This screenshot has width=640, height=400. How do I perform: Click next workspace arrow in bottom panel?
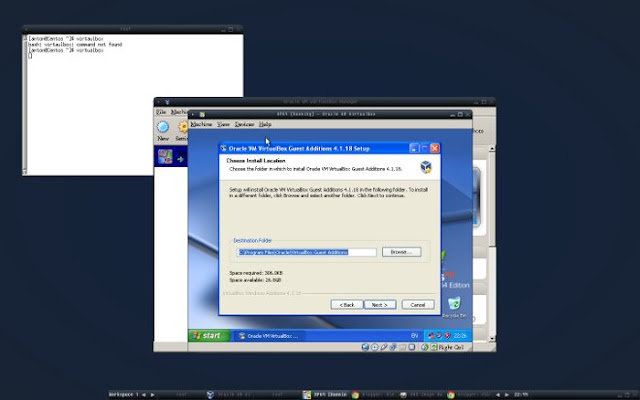(153, 395)
